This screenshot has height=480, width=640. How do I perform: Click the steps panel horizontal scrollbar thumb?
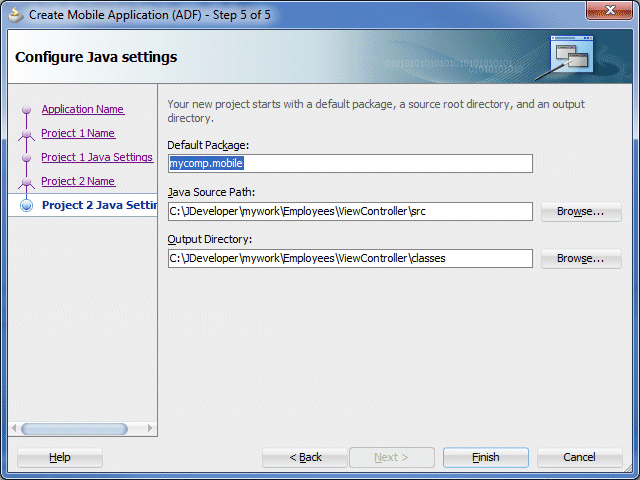pos(74,429)
